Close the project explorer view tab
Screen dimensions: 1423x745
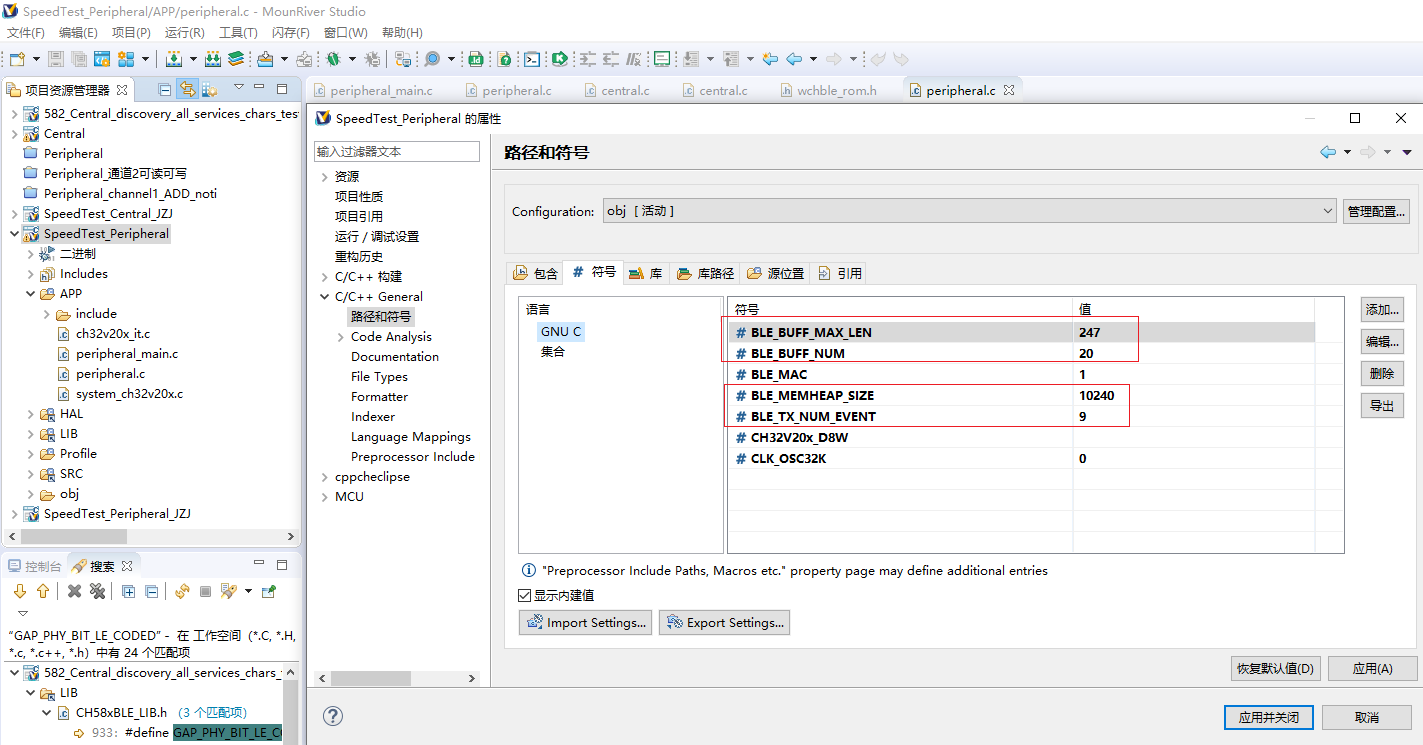click(122, 90)
